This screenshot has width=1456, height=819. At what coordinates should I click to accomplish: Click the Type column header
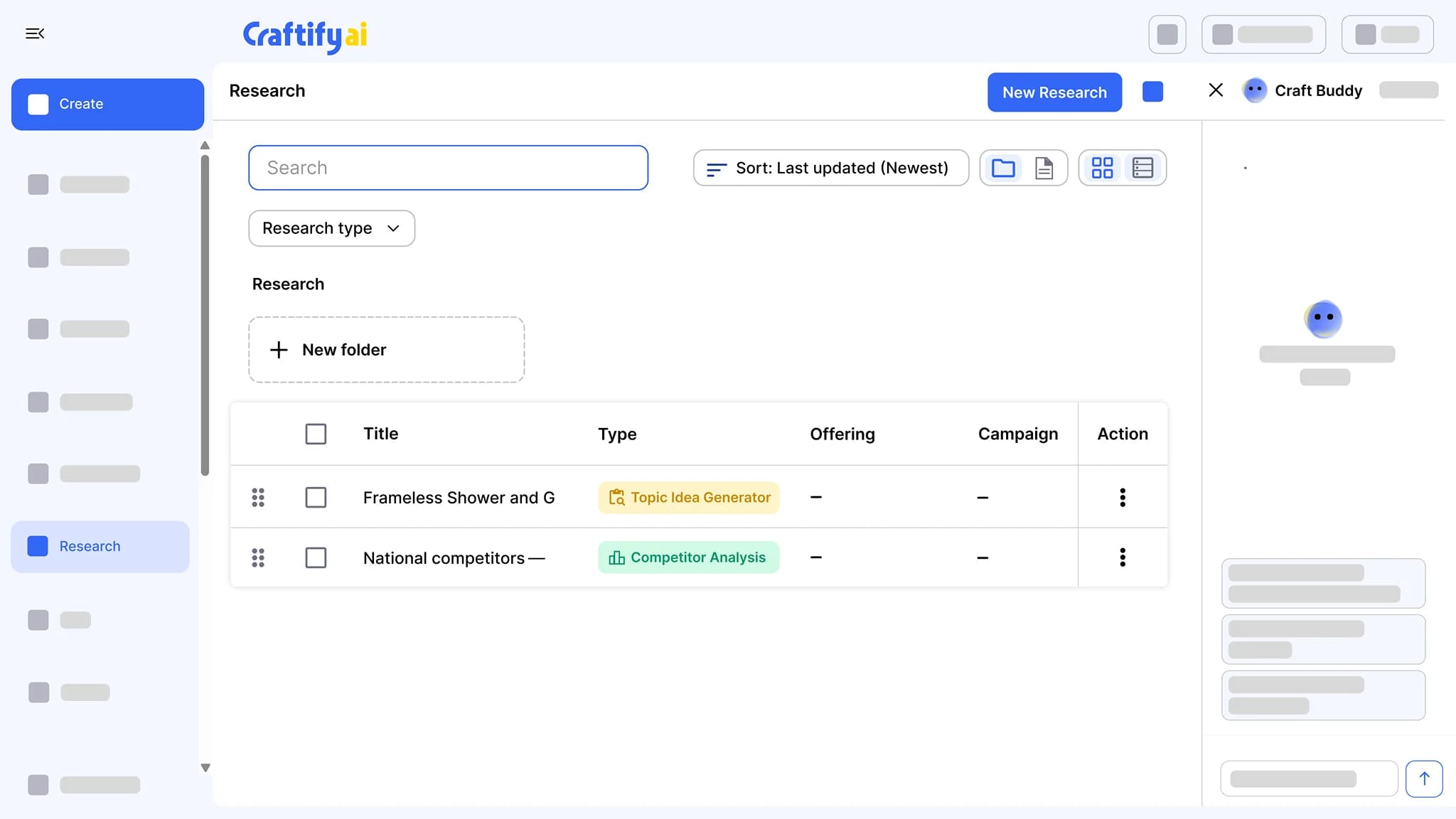tap(617, 434)
